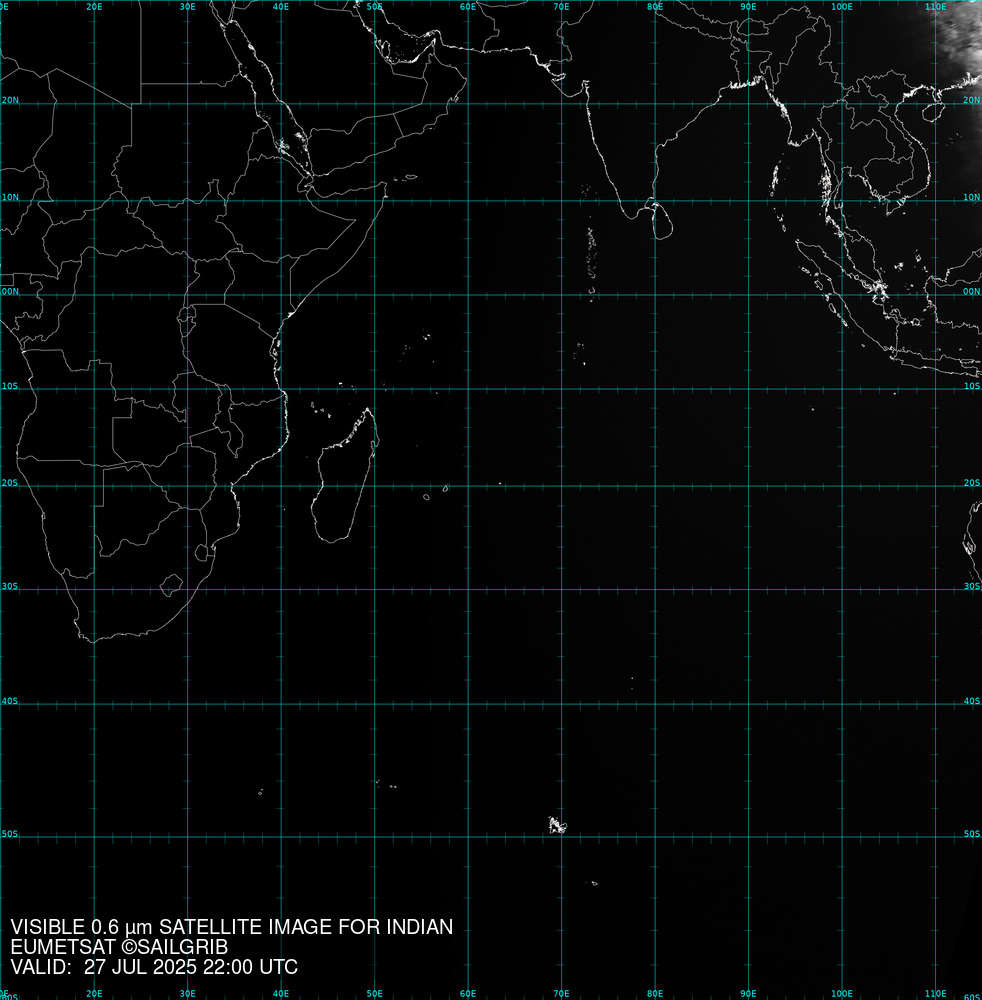Click the bottom 110E longitude label

935,994
